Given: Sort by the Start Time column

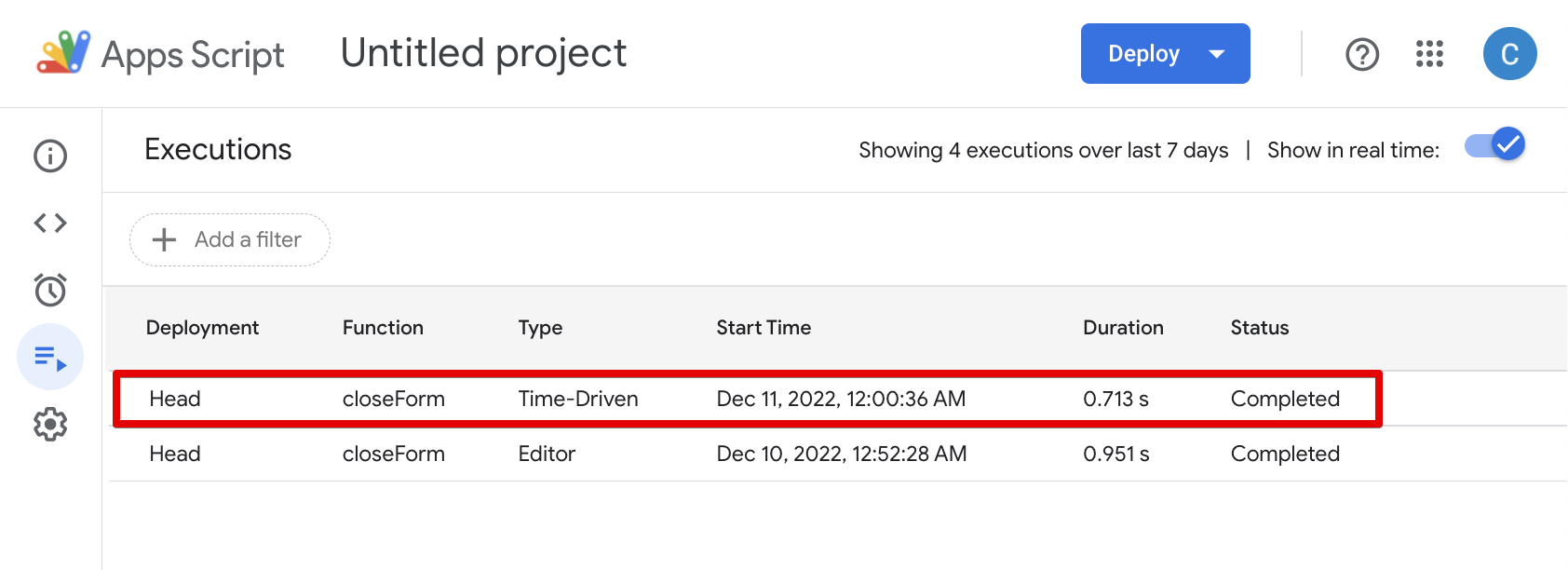Looking at the screenshot, I should click(x=764, y=328).
